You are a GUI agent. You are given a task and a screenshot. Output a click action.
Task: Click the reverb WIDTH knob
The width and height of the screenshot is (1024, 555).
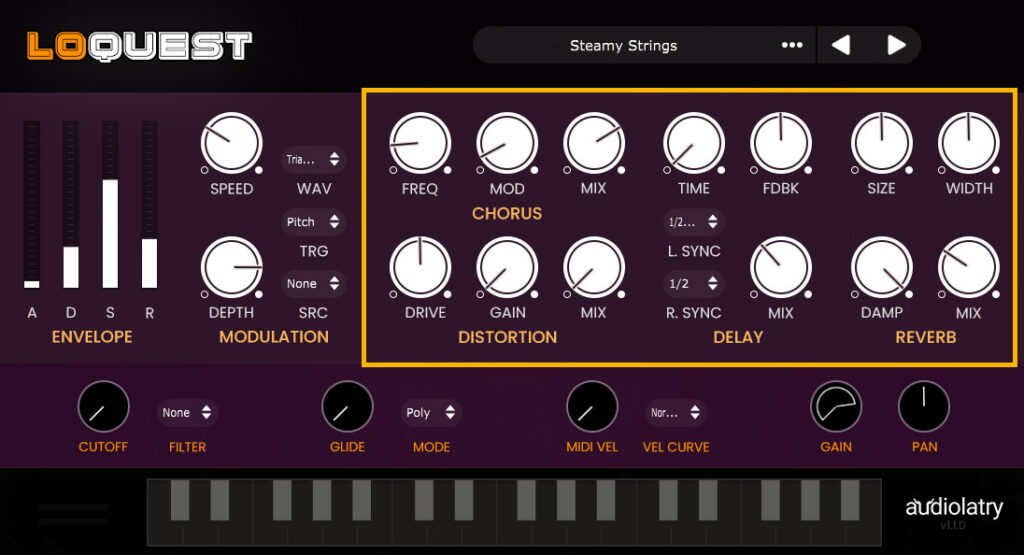click(x=968, y=143)
